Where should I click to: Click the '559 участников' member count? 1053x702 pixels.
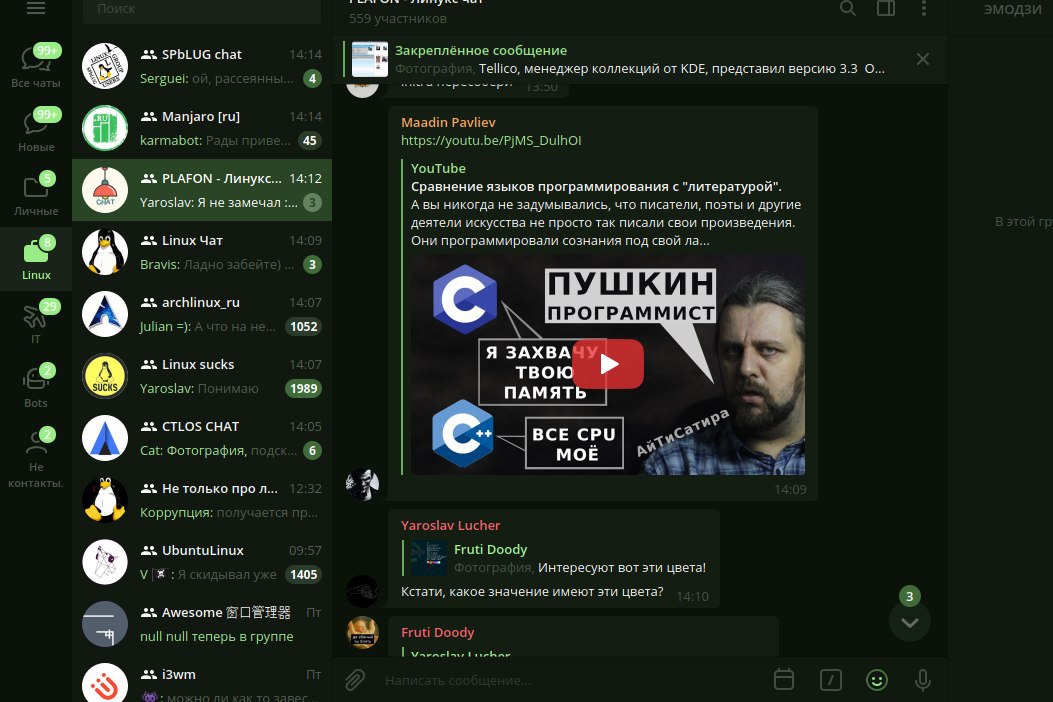pos(398,18)
